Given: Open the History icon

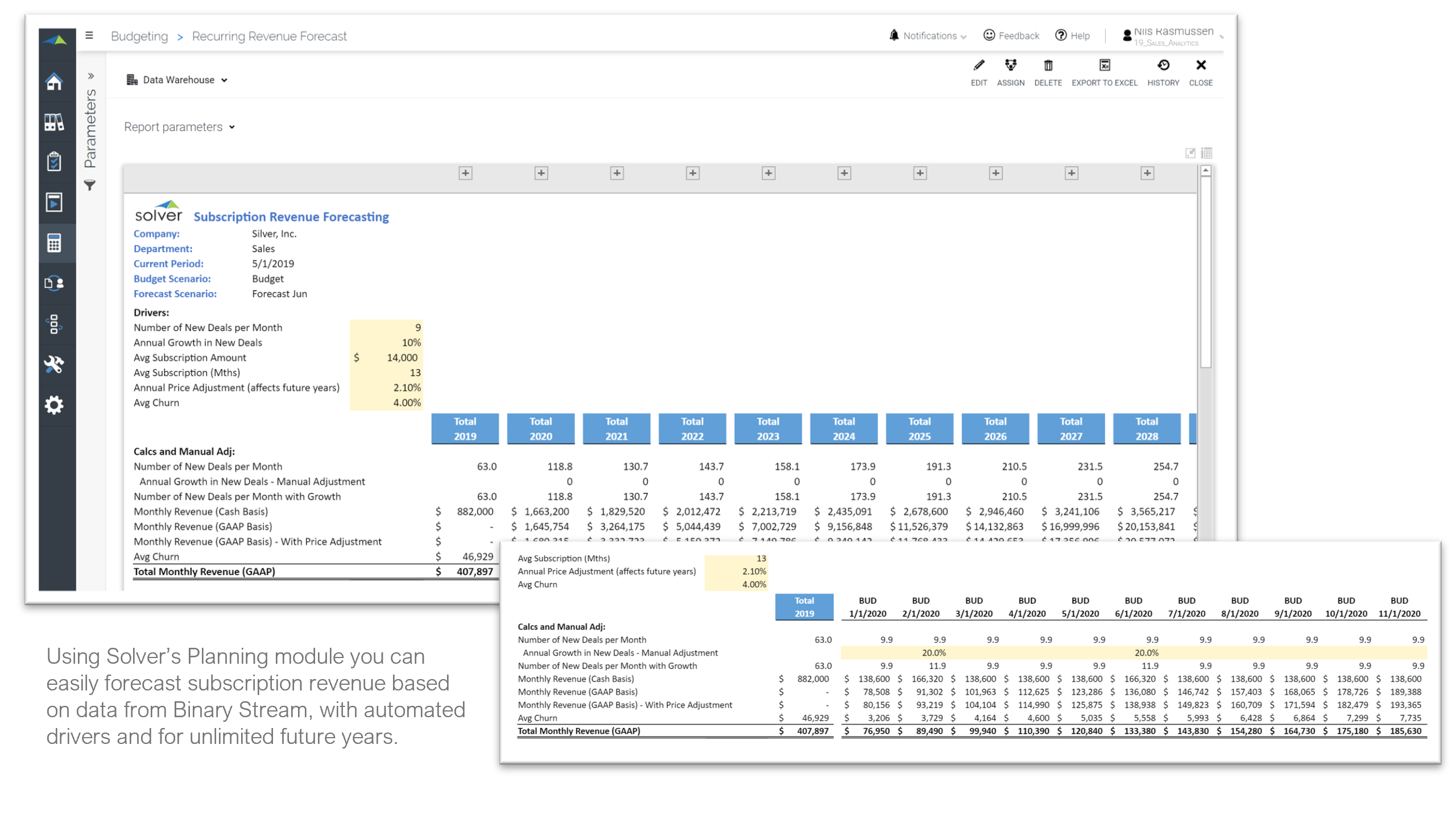Looking at the screenshot, I should coord(1163,66).
